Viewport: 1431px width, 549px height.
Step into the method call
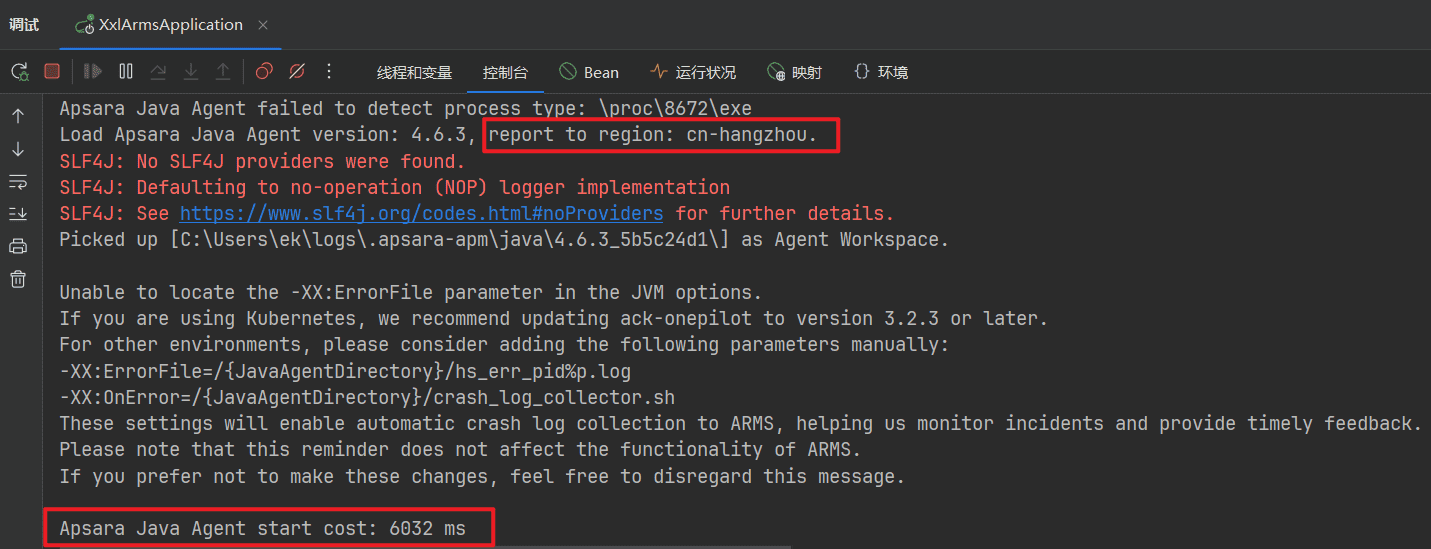pyautogui.click(x=191, y=72)
